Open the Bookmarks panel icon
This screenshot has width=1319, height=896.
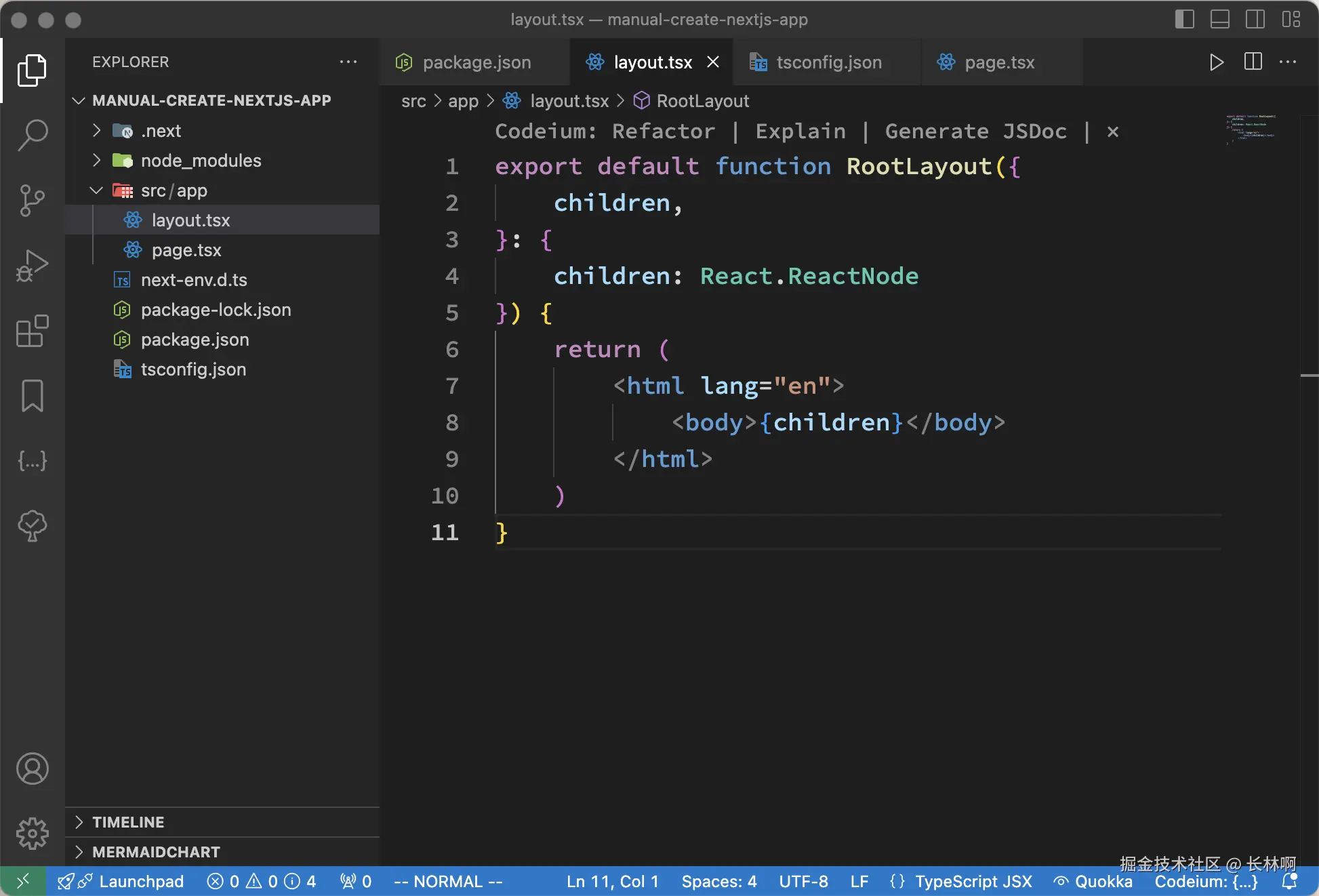32,396
